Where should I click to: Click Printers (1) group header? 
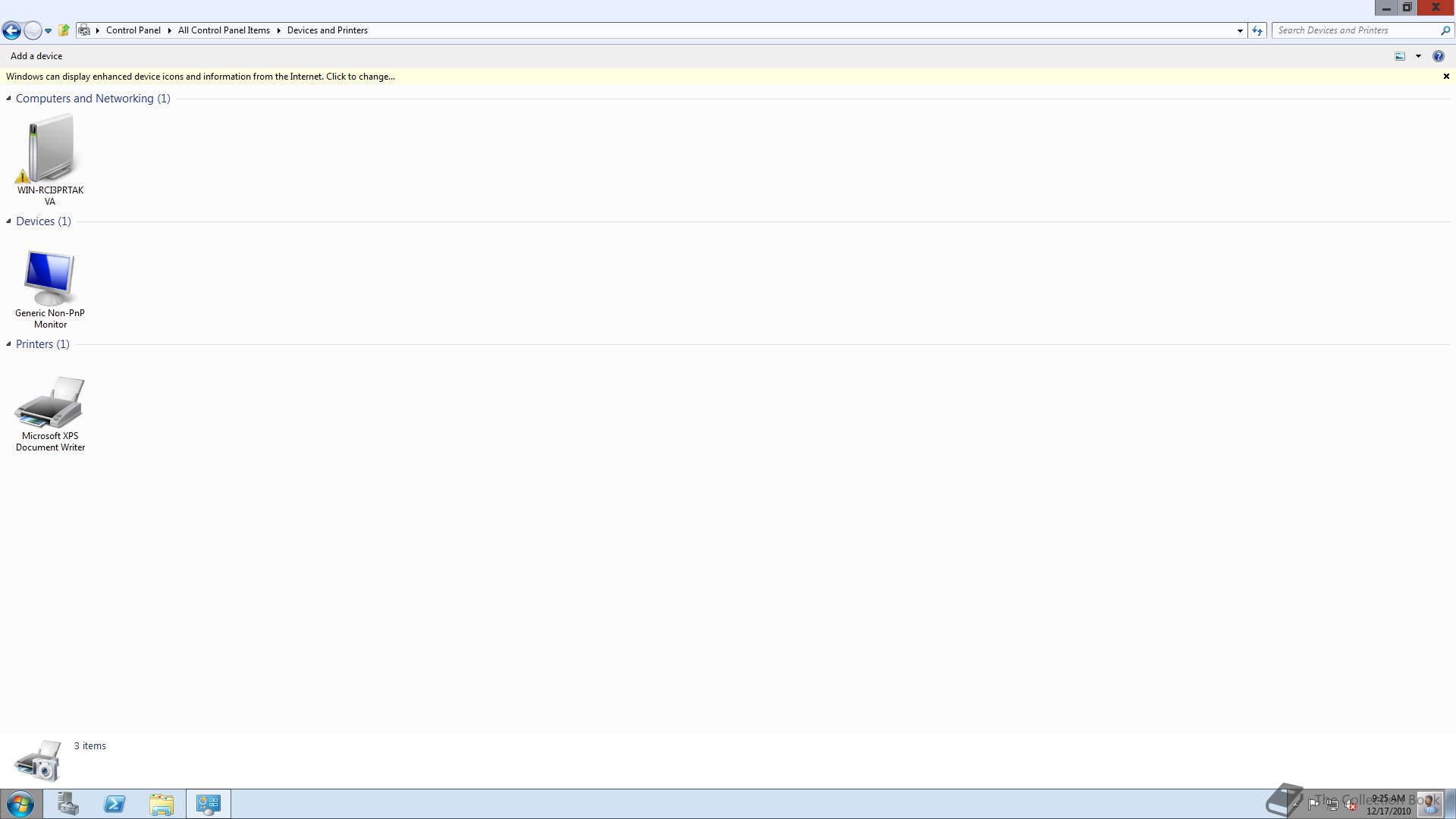42,344
